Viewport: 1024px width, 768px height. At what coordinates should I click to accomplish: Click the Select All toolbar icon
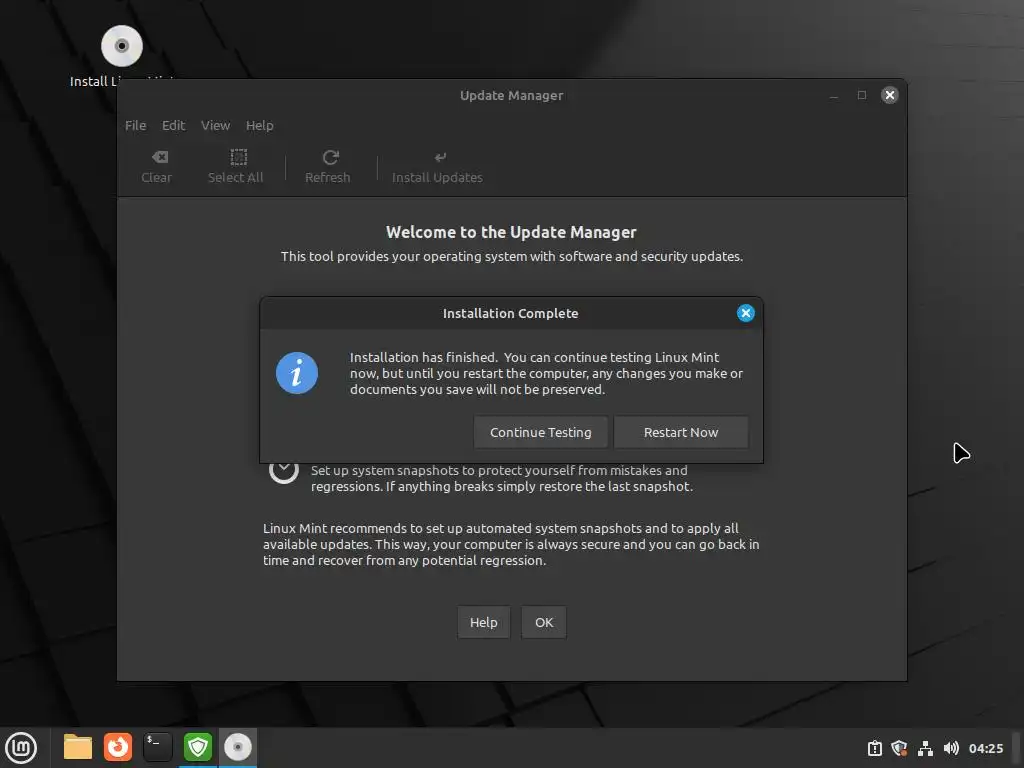(x=236, y=167)
